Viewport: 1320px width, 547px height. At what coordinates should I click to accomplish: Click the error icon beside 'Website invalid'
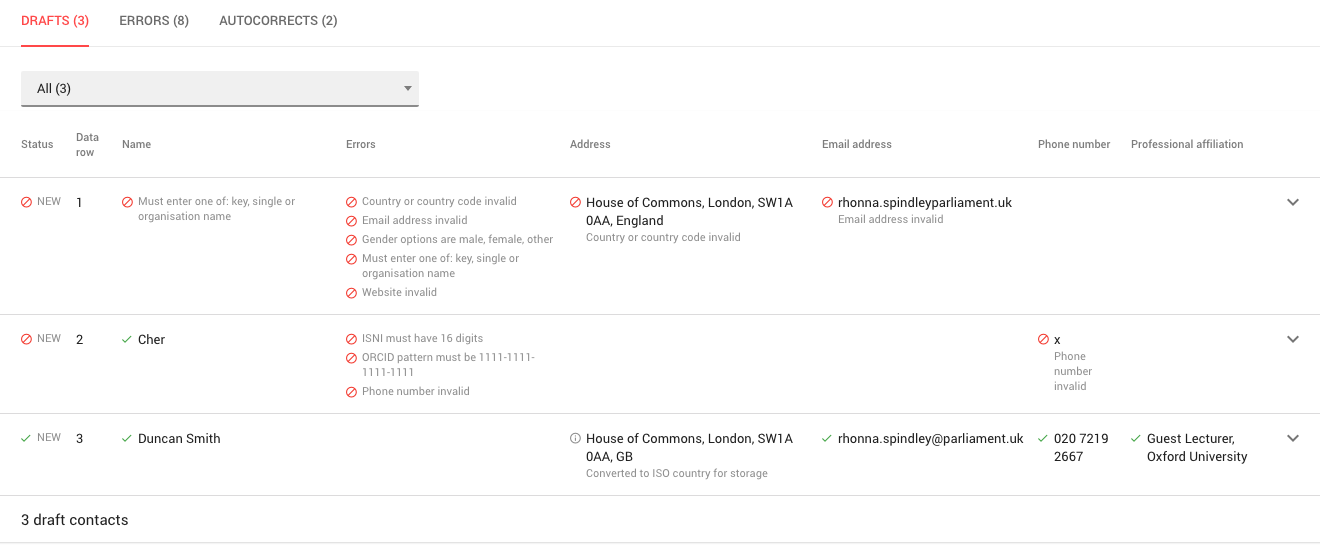pos(351,293)
